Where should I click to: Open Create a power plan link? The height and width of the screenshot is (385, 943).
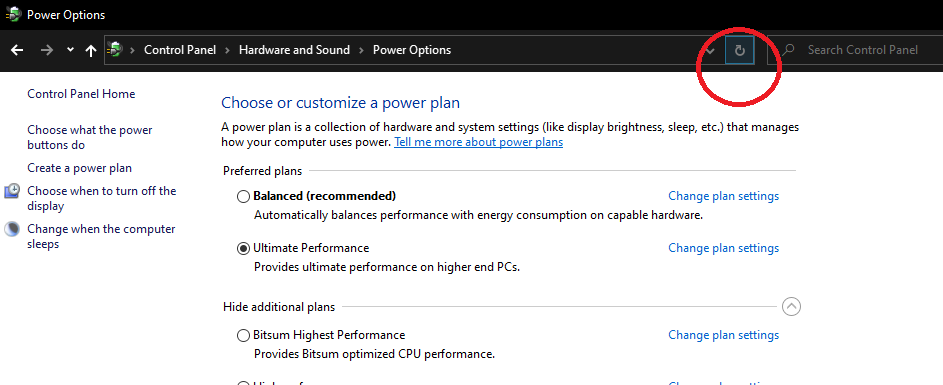[x=79, y=168]
